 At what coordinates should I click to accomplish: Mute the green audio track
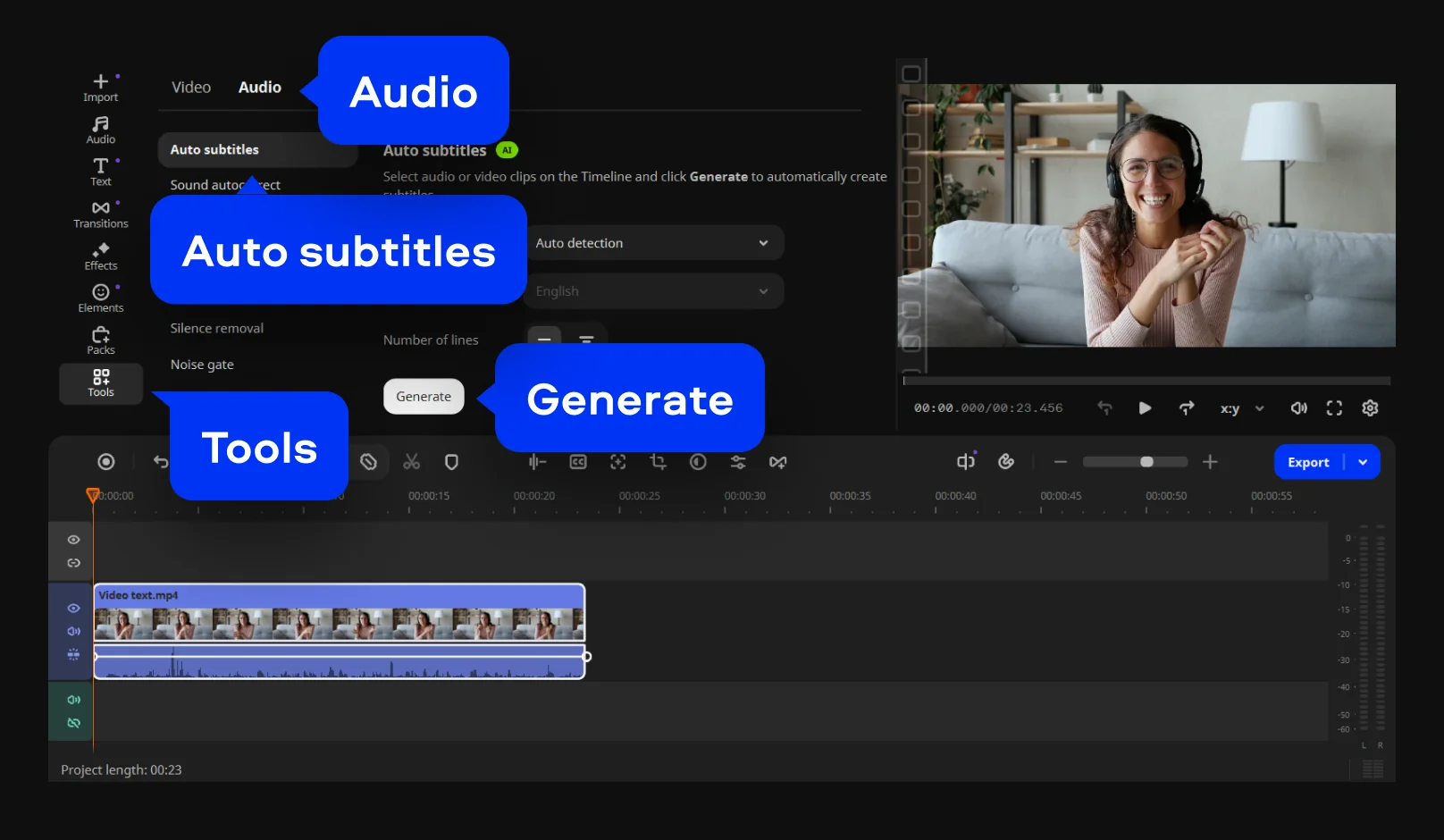[x=73, y=700]
